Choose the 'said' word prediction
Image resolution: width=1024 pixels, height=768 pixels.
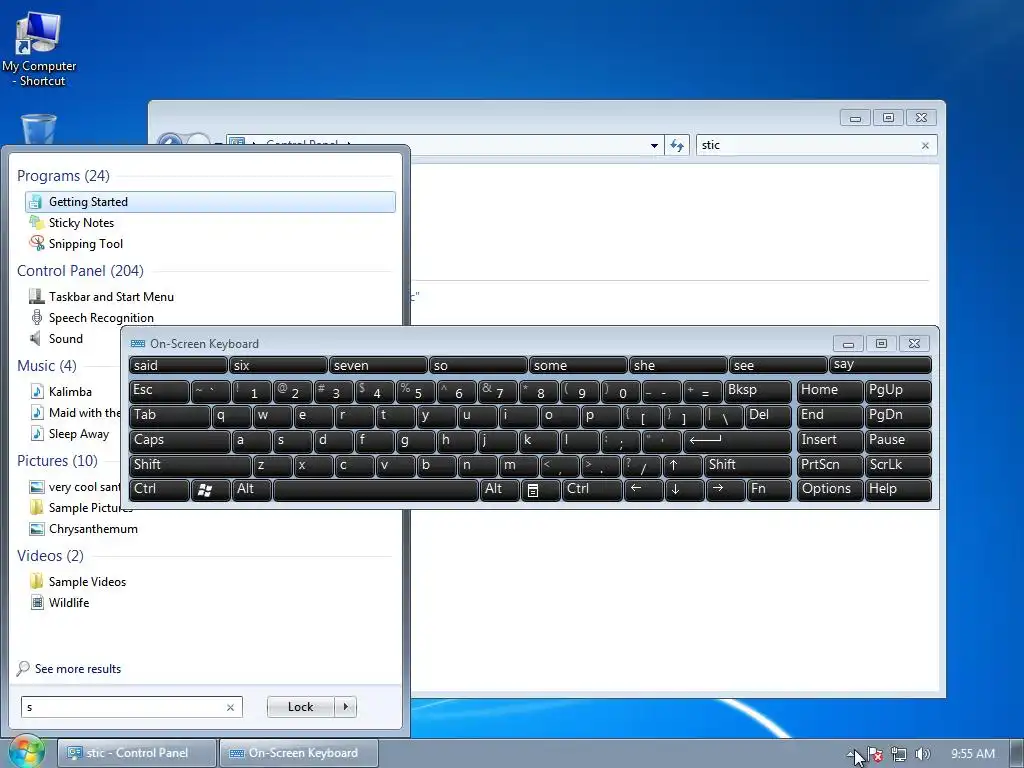click(178, 366)
